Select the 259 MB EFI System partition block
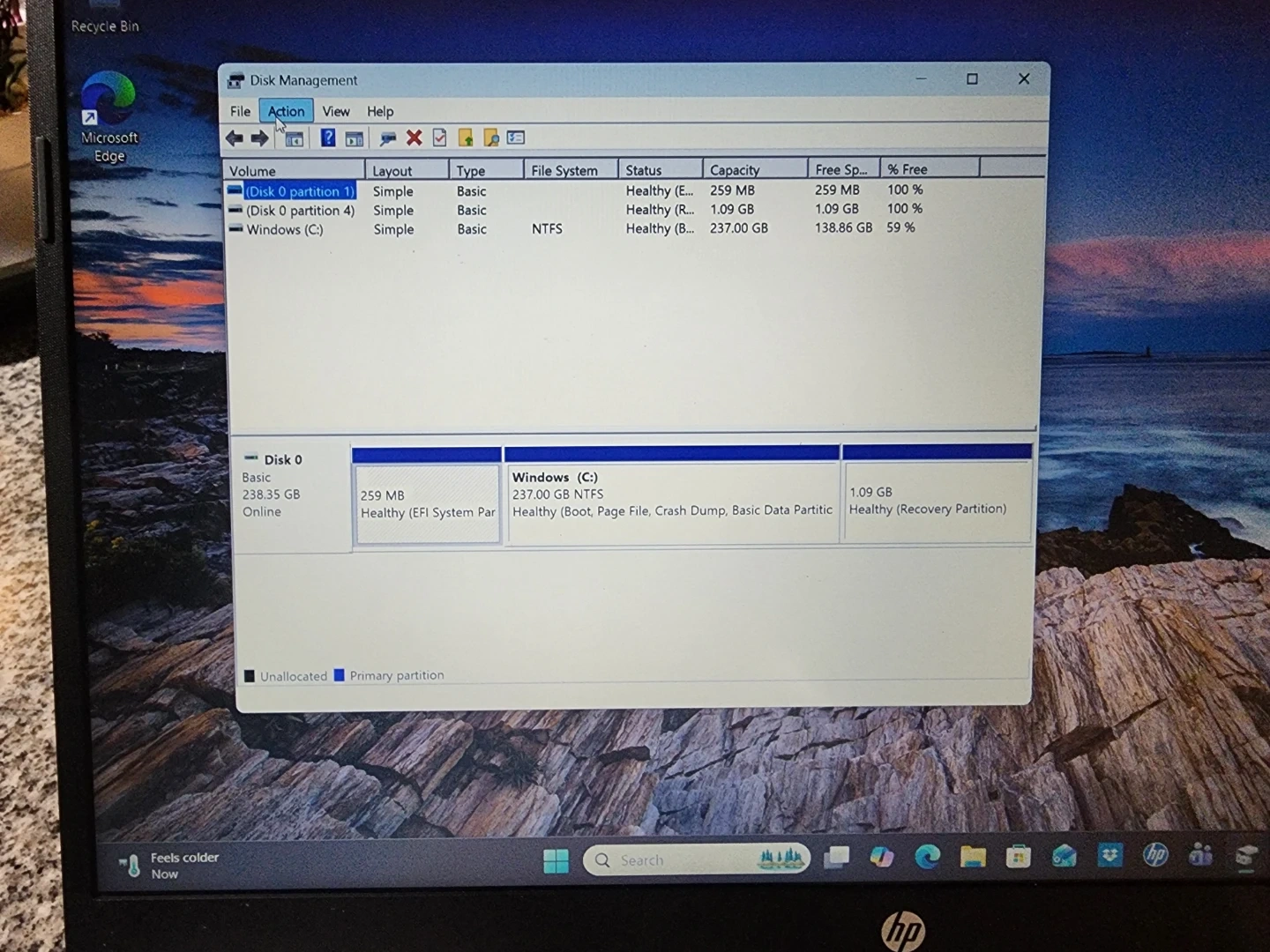 tap(427, 504)
